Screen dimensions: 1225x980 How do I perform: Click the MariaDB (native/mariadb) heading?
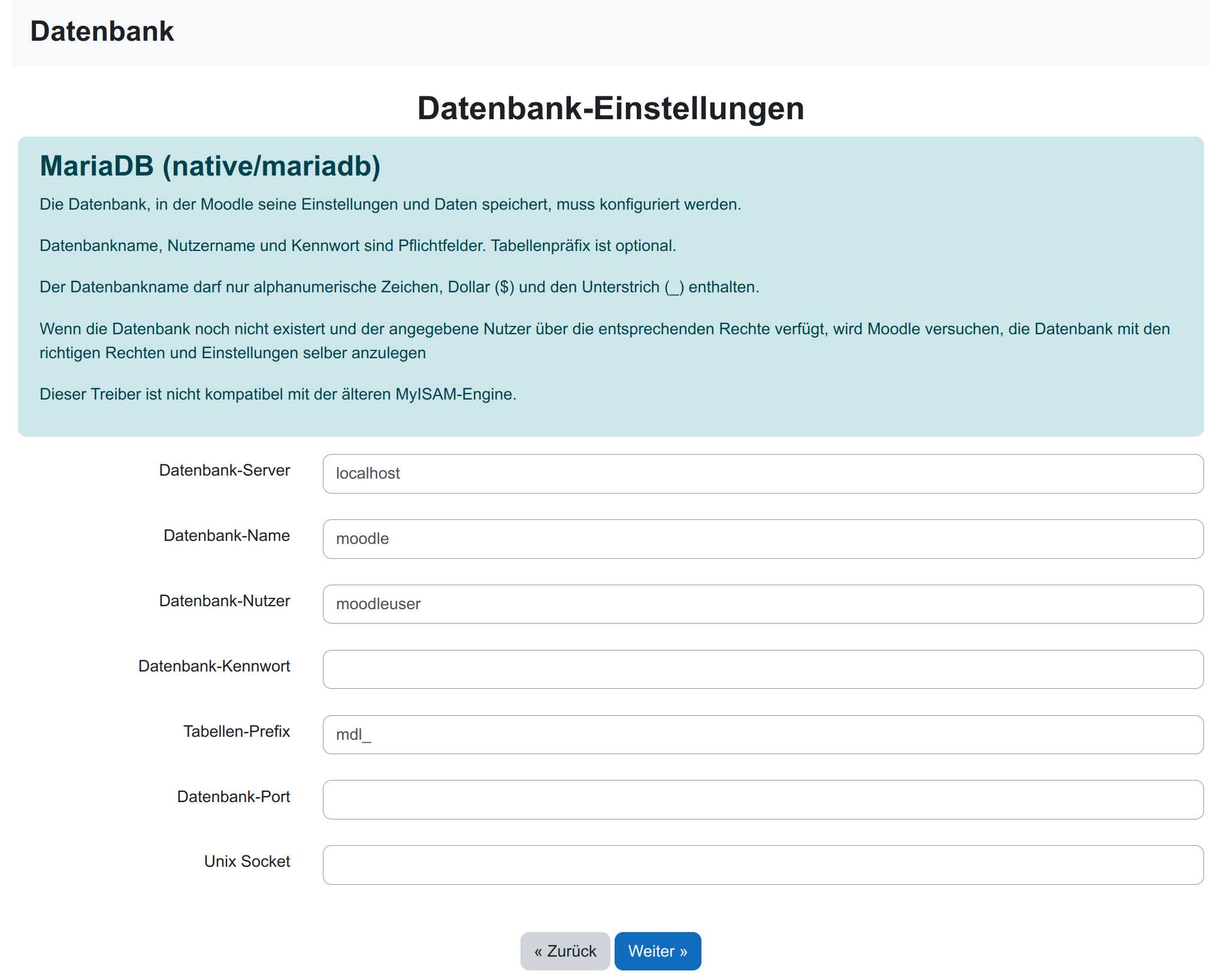pos(210,166)
